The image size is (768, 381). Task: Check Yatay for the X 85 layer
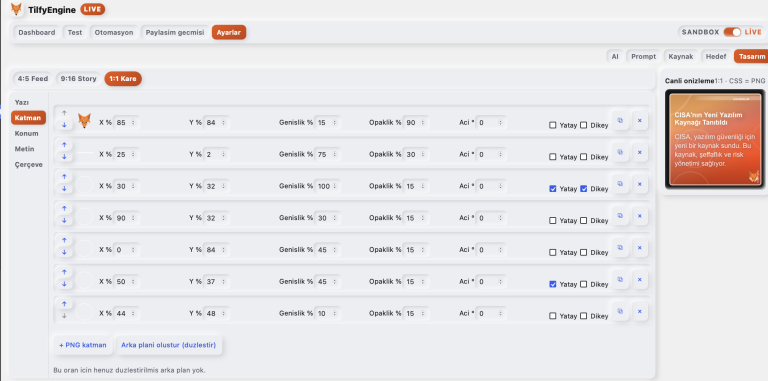coord(552,125)
